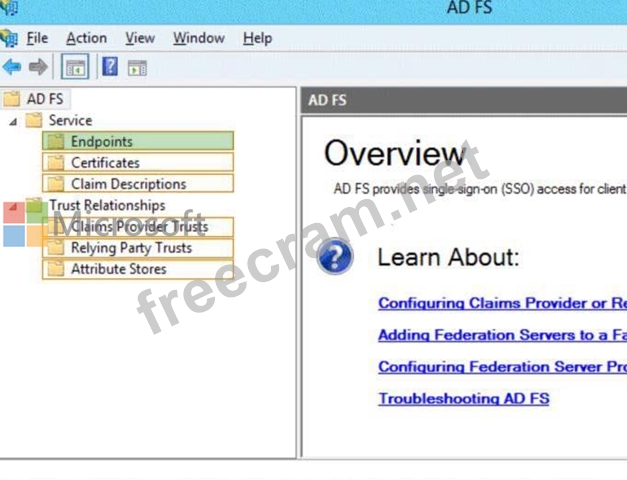Click the Relying Party Trusts folder icon

point(56,247)
